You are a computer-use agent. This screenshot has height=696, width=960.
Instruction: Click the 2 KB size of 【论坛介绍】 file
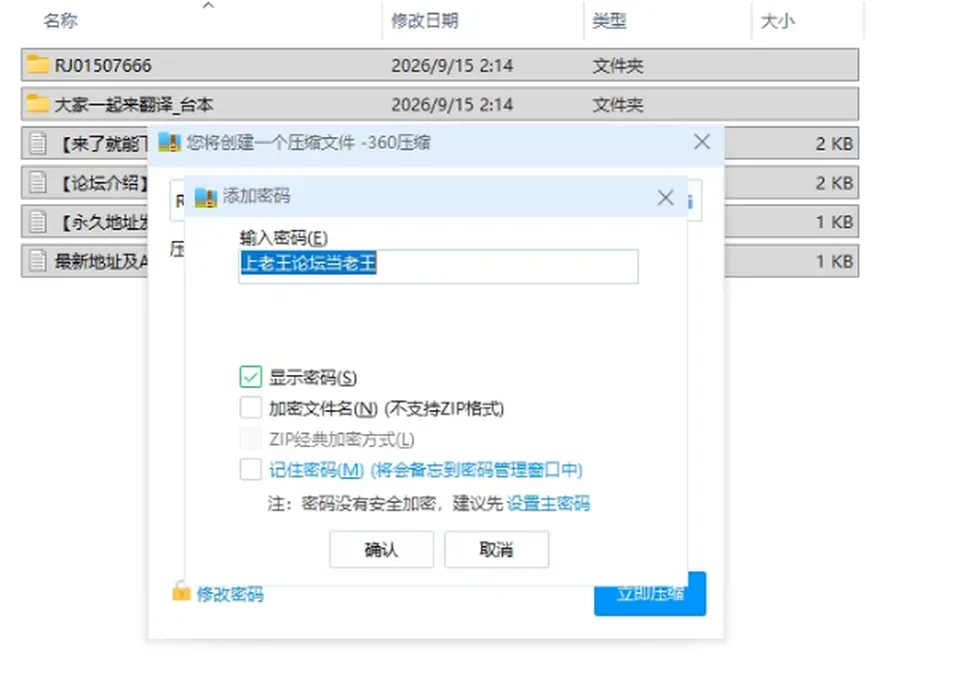point(834,183)
